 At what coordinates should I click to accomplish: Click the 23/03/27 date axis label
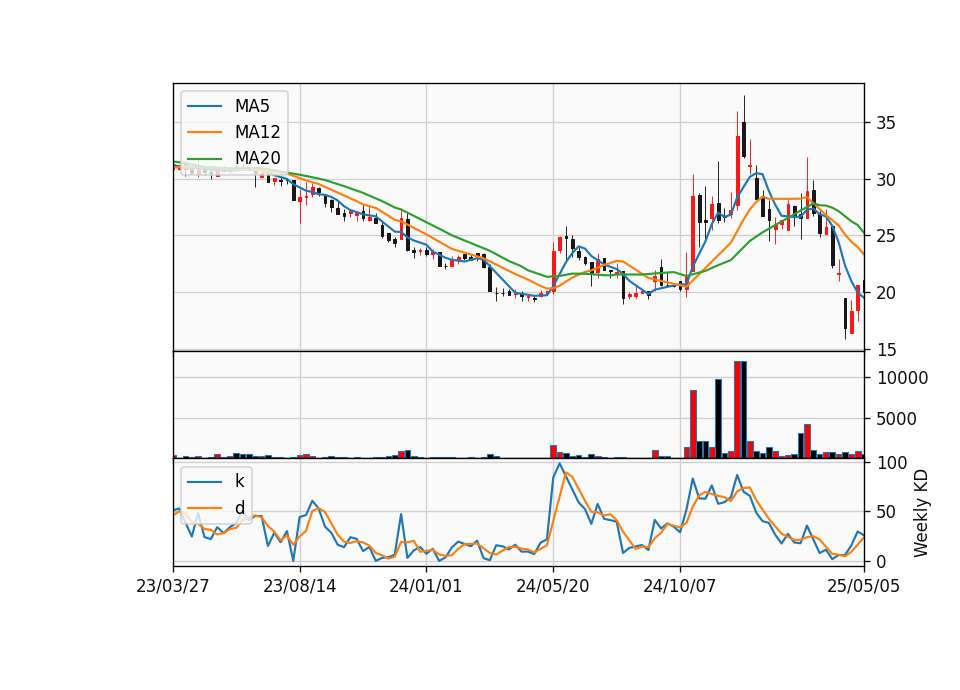pyautogui.click(x=173, y=587)
